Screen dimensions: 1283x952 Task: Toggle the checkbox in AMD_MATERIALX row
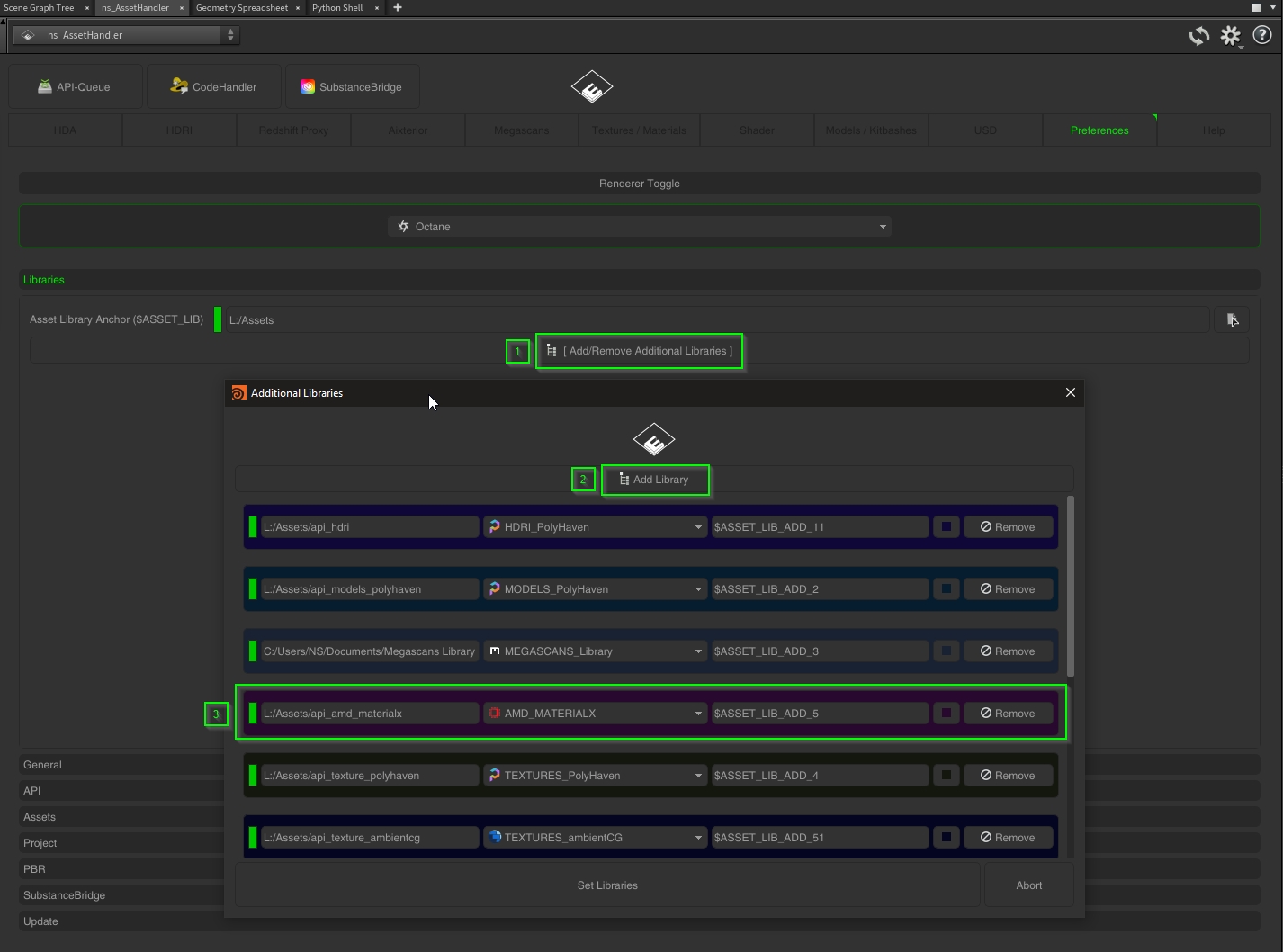[x=946, y=714]
